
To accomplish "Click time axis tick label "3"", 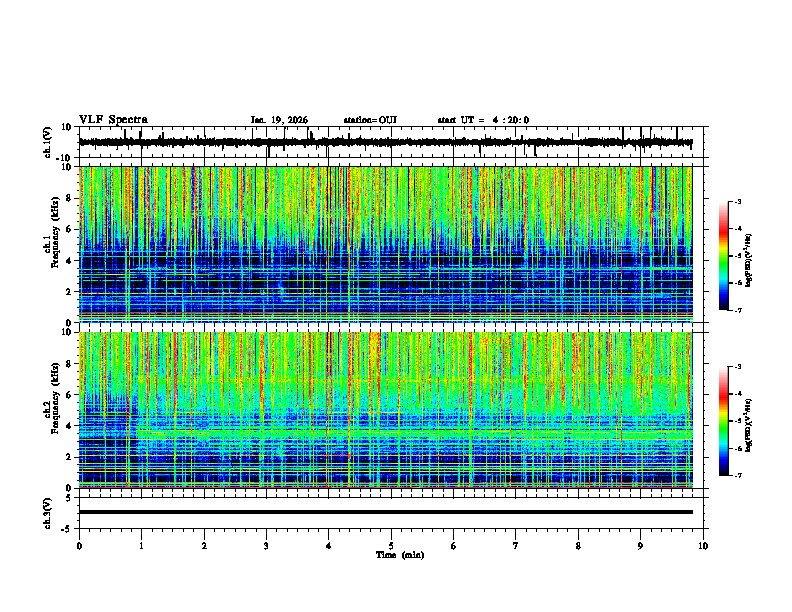I will tap(266, 546).
